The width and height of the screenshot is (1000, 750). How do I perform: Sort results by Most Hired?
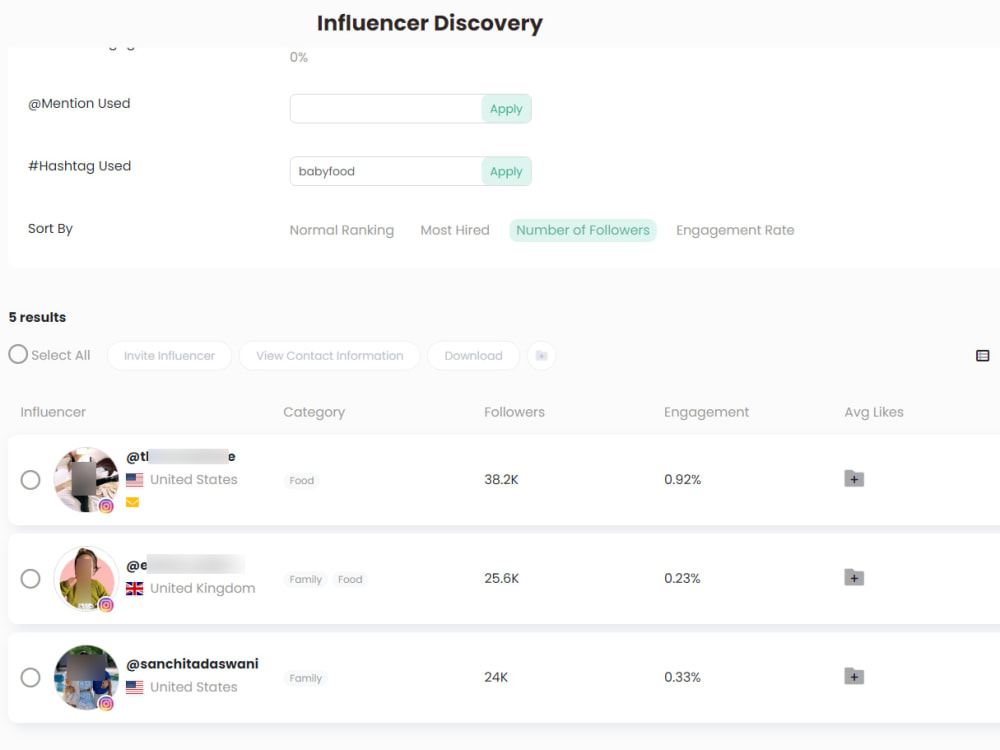(455, 230)
